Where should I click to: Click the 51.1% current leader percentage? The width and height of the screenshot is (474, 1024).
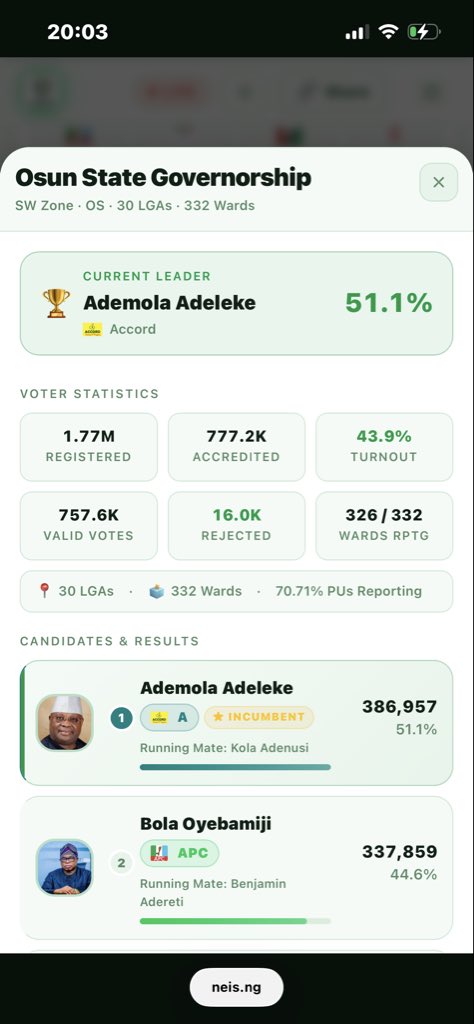click(388, 302)
